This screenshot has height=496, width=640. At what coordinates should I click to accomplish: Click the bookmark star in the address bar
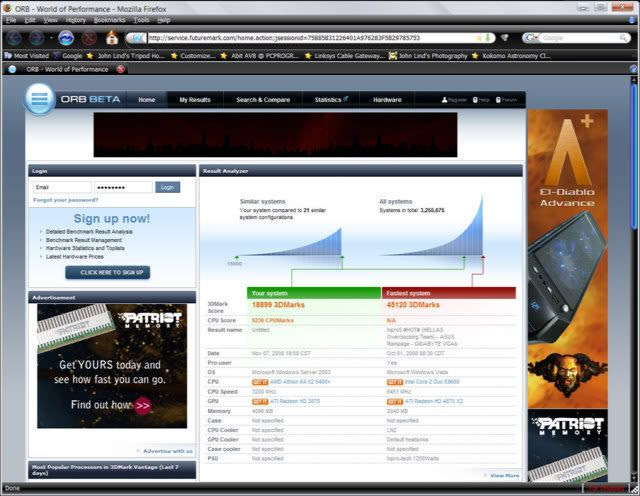click(x=479, y=38)
